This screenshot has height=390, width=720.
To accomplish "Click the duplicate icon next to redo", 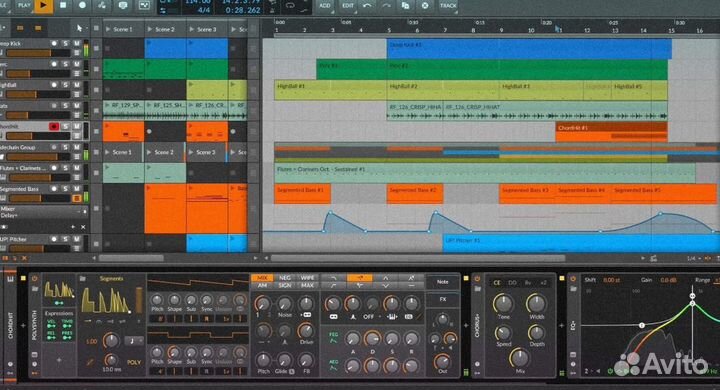I will (x=405, y=6).
